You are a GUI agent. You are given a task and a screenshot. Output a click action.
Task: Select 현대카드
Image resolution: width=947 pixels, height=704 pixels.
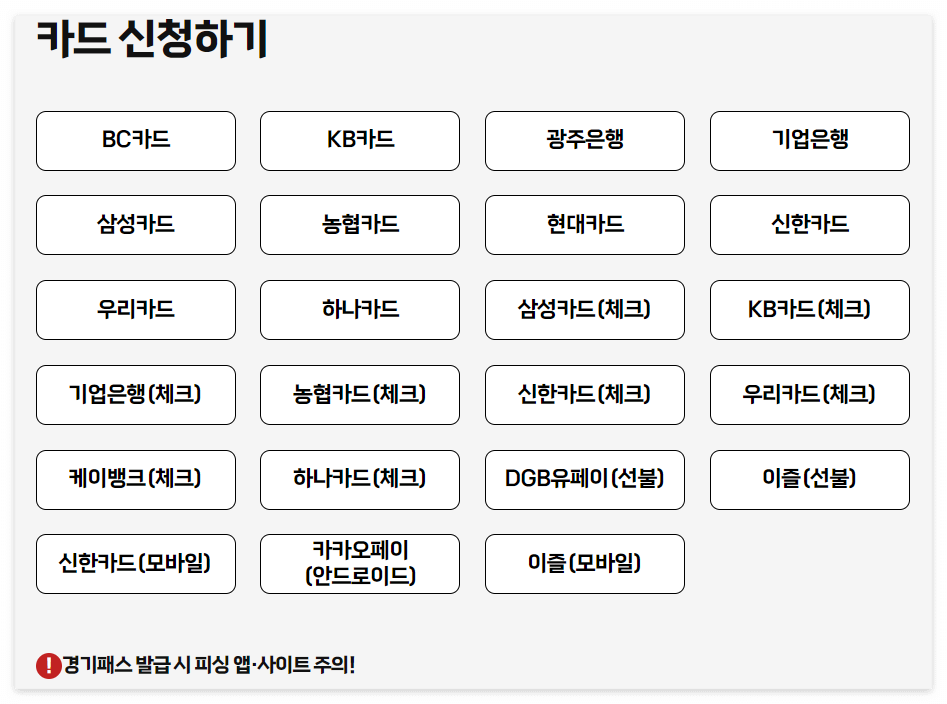pos(584,225)
